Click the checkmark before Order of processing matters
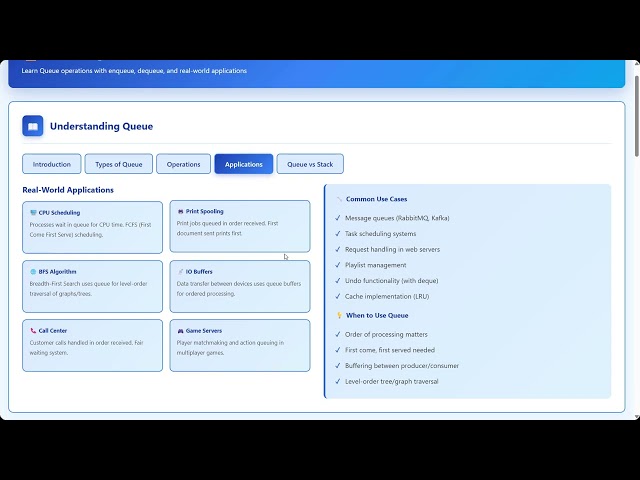Screen dimensions: 640x480 [338, 334]
